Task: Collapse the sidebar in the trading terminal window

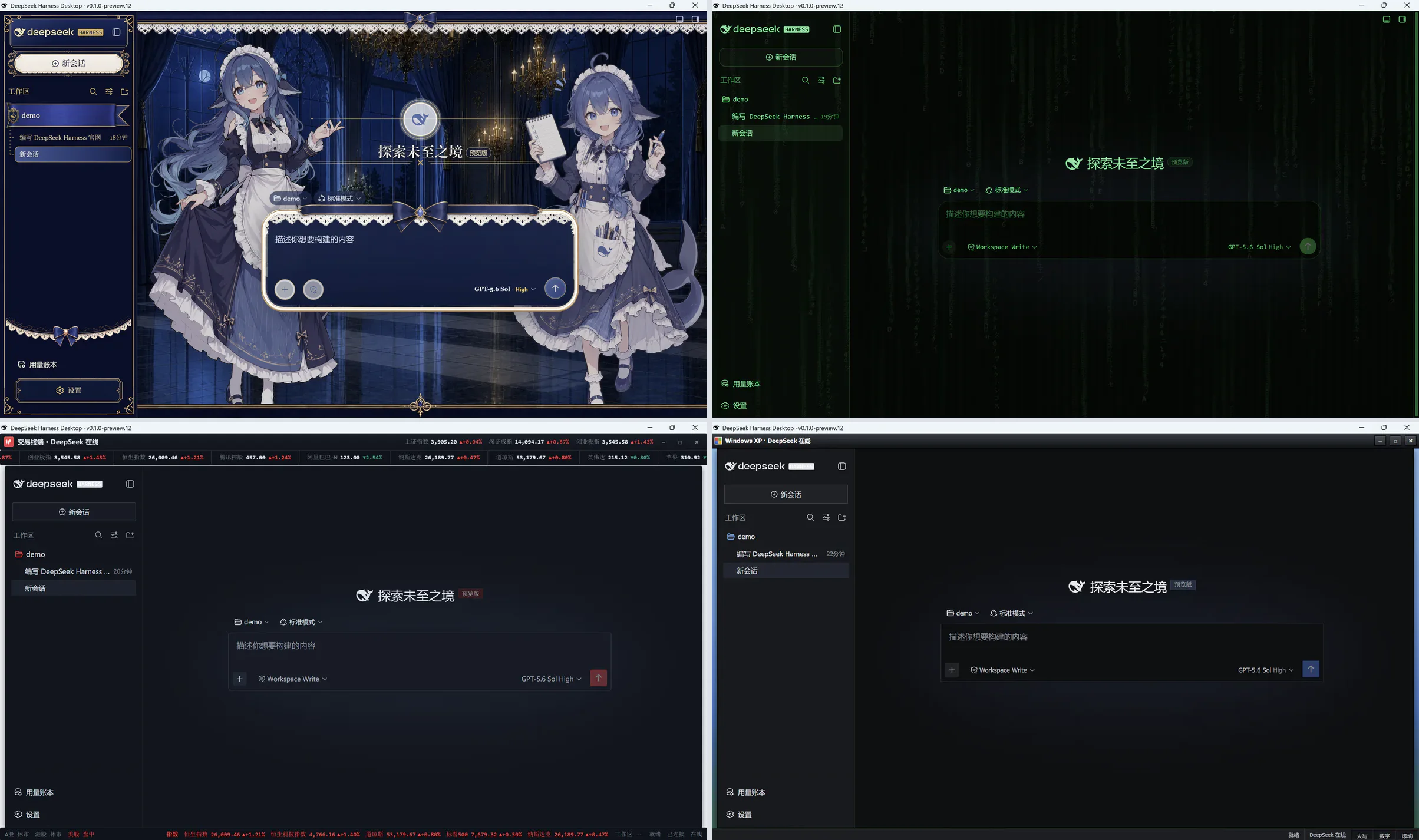Action: 130,484
